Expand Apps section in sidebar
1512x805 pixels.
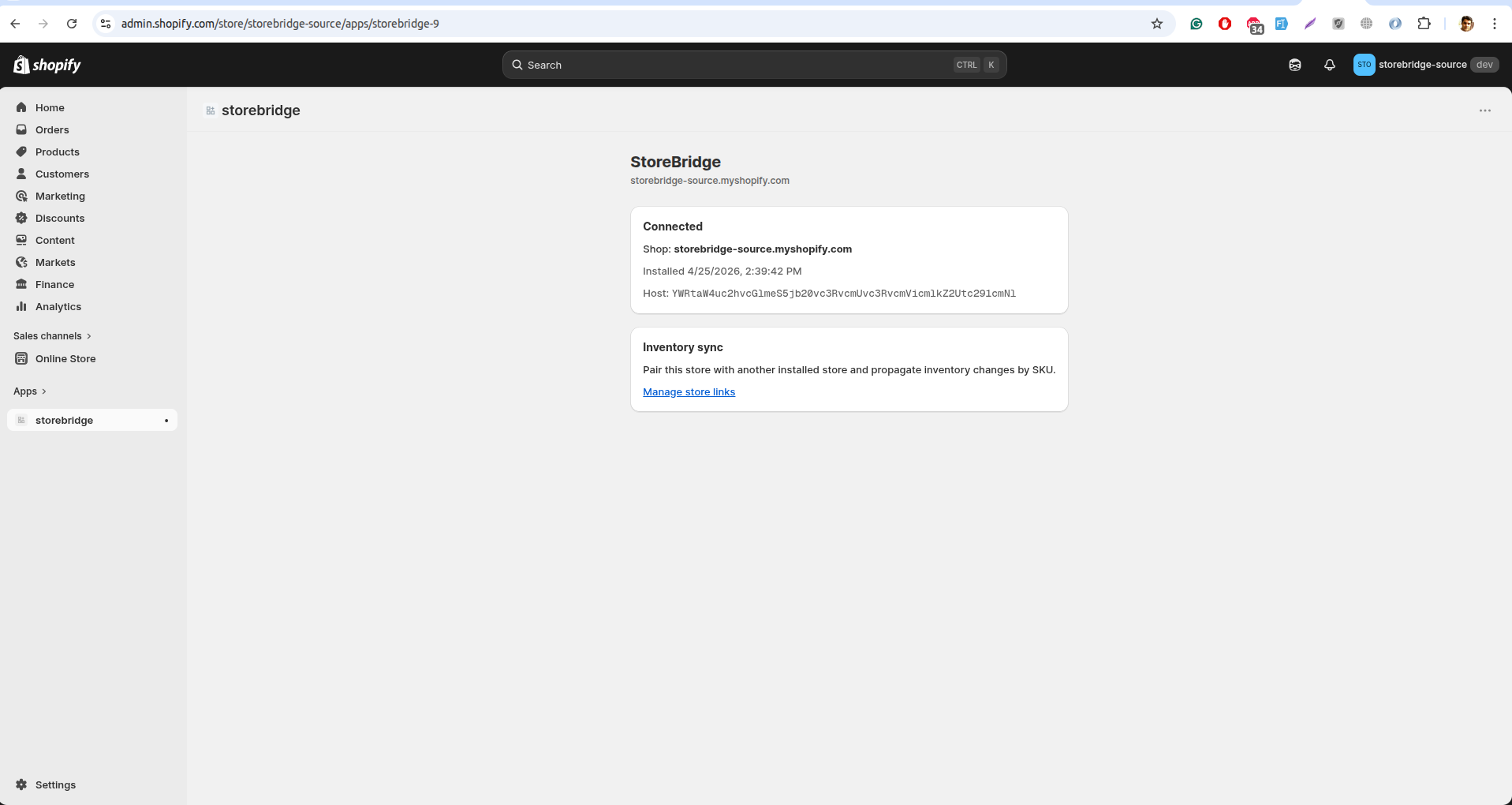coord(30,391)
